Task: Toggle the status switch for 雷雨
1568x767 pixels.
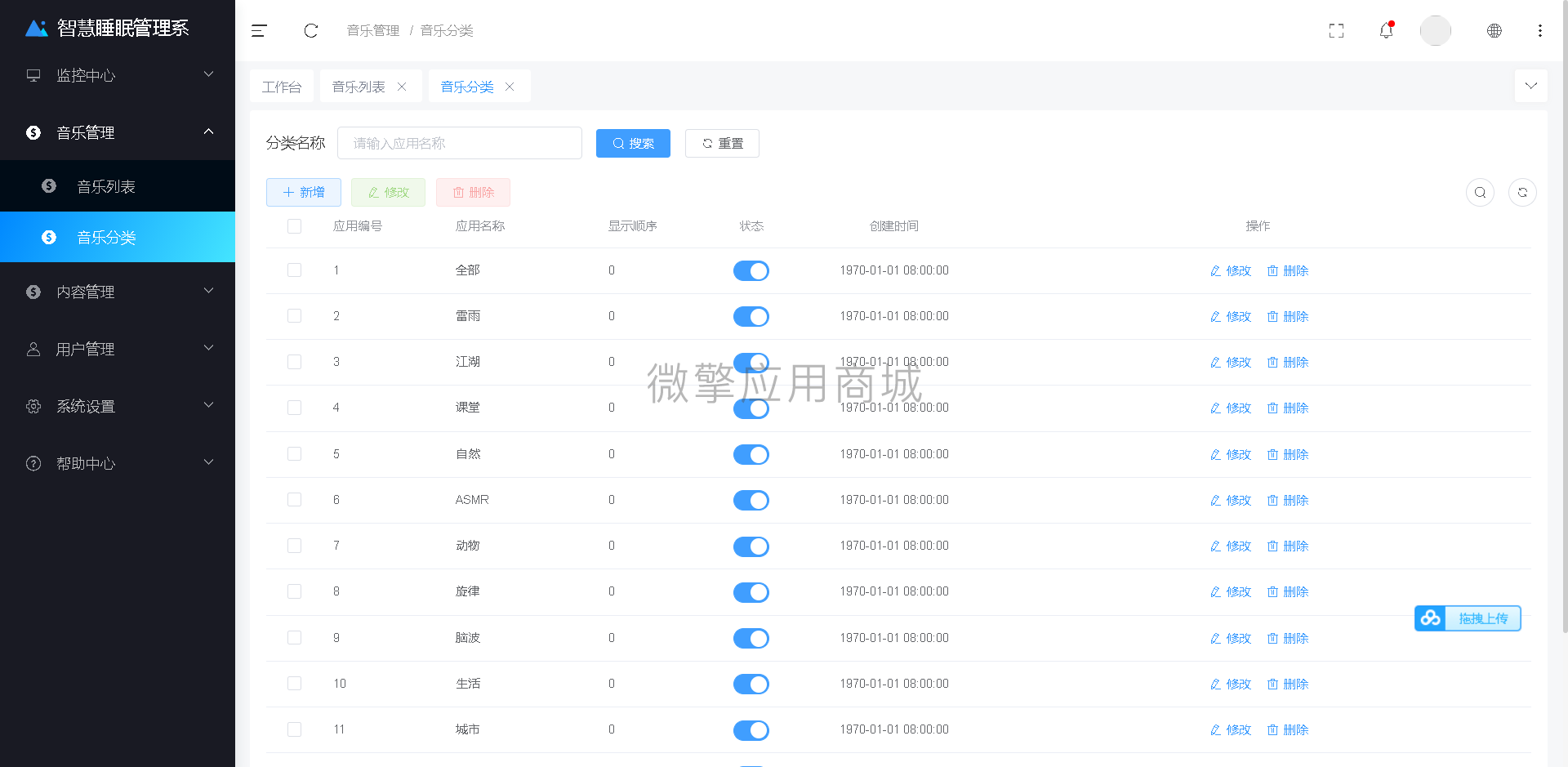Action: [751, 317]
